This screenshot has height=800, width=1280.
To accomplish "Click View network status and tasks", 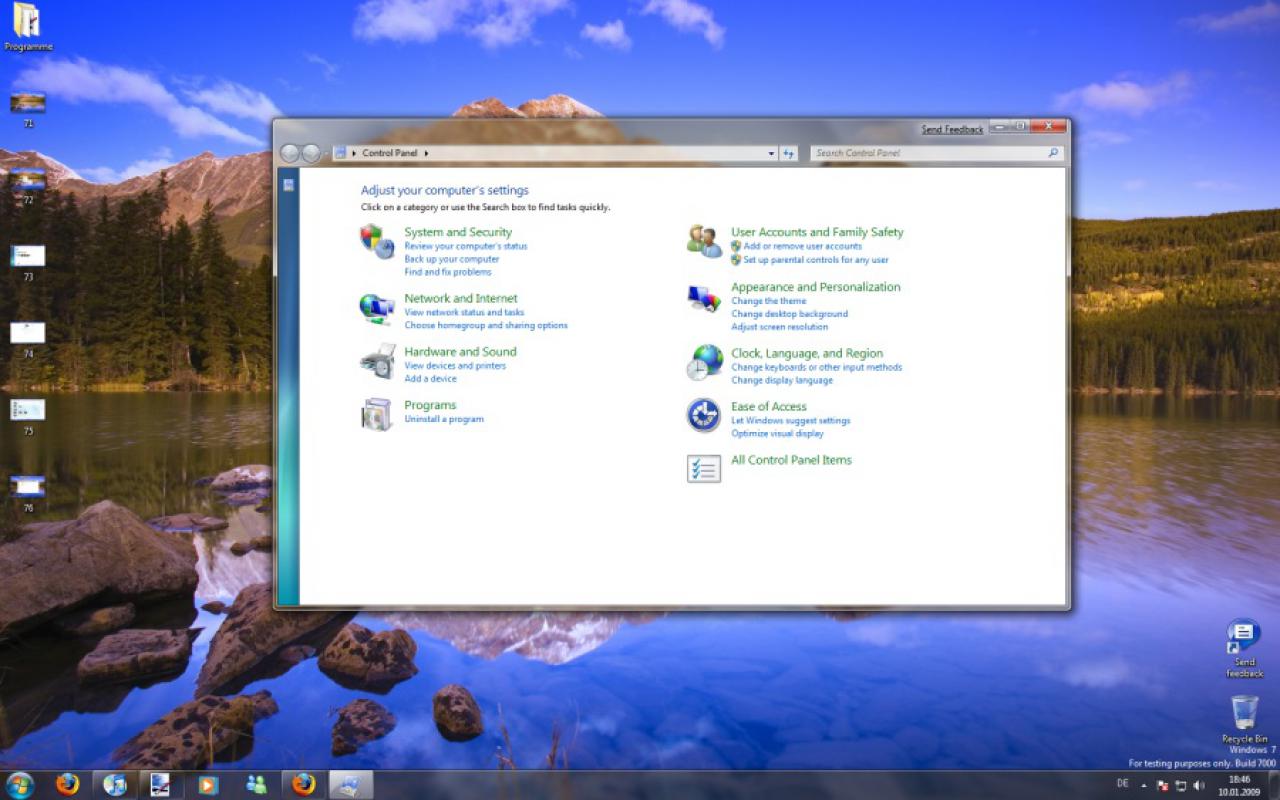I will pos(464,312).
